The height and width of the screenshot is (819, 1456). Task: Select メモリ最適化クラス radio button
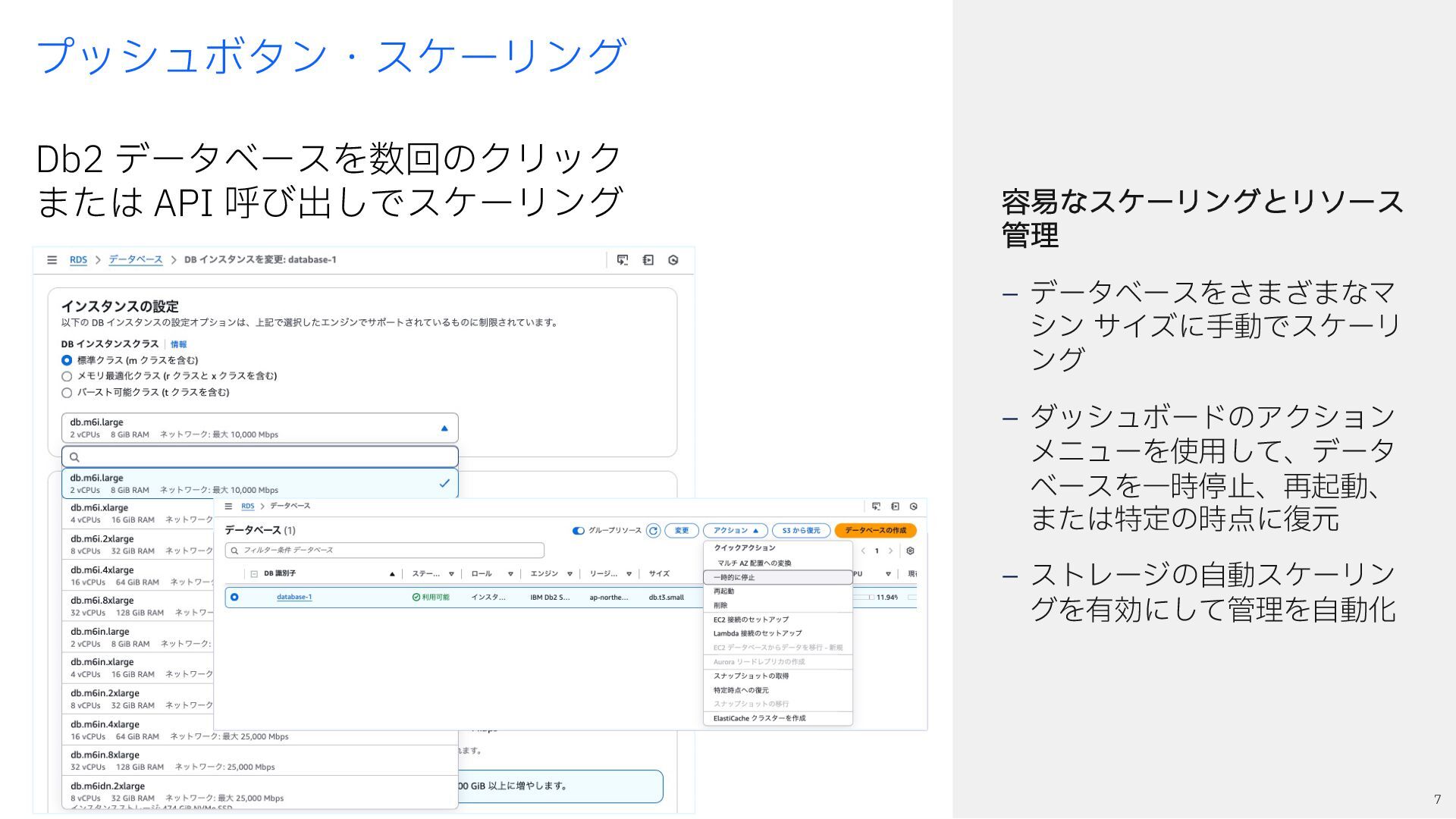tap(67, 377)
